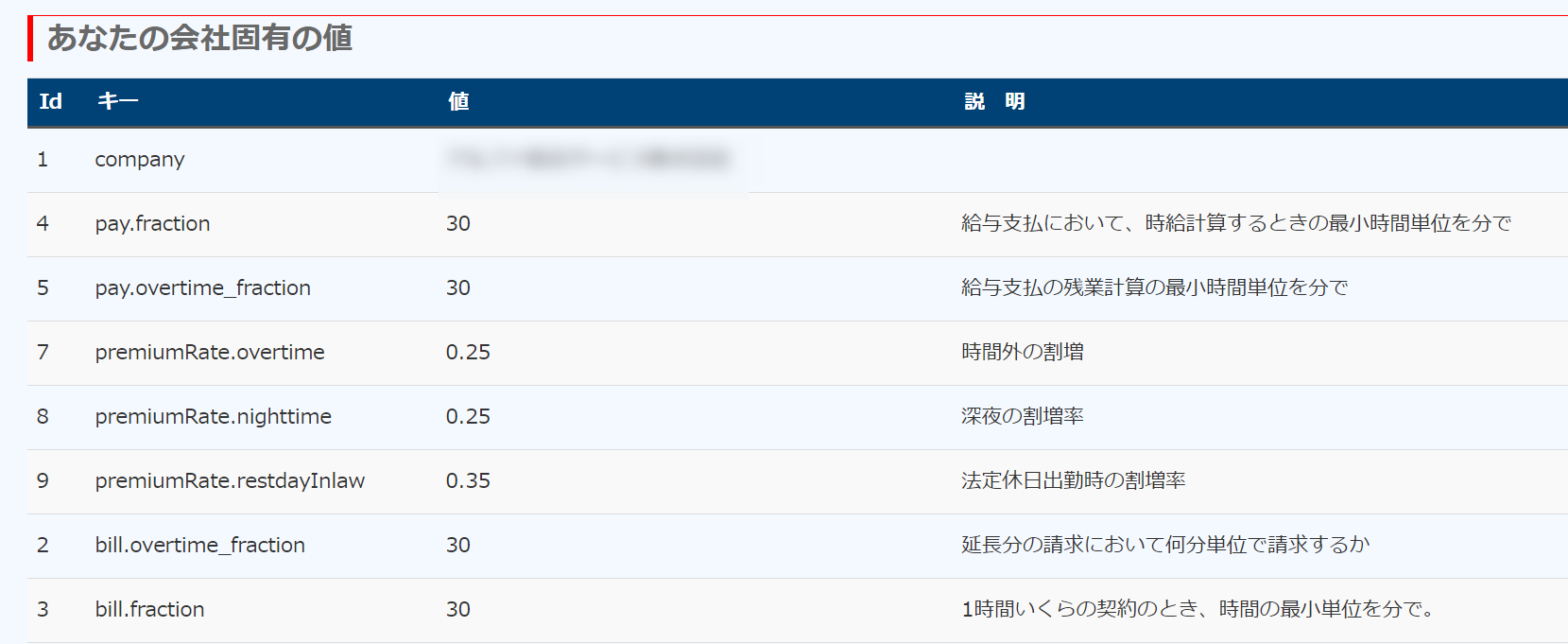
Task: Select the 時間外の割増 description text
Action: [1022, 353]
